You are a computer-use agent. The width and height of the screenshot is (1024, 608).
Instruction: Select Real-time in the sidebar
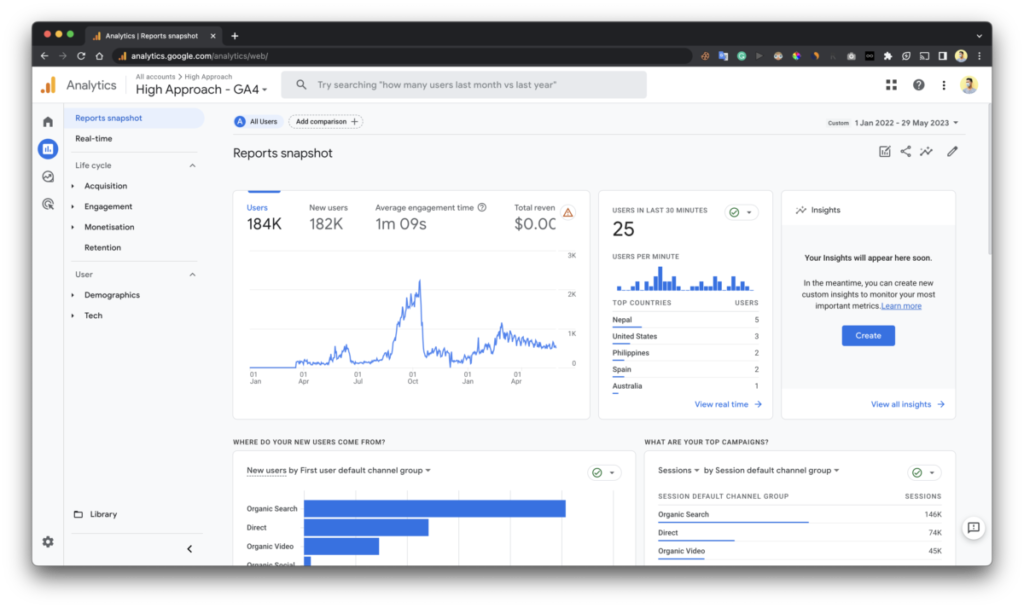[94, 138]
